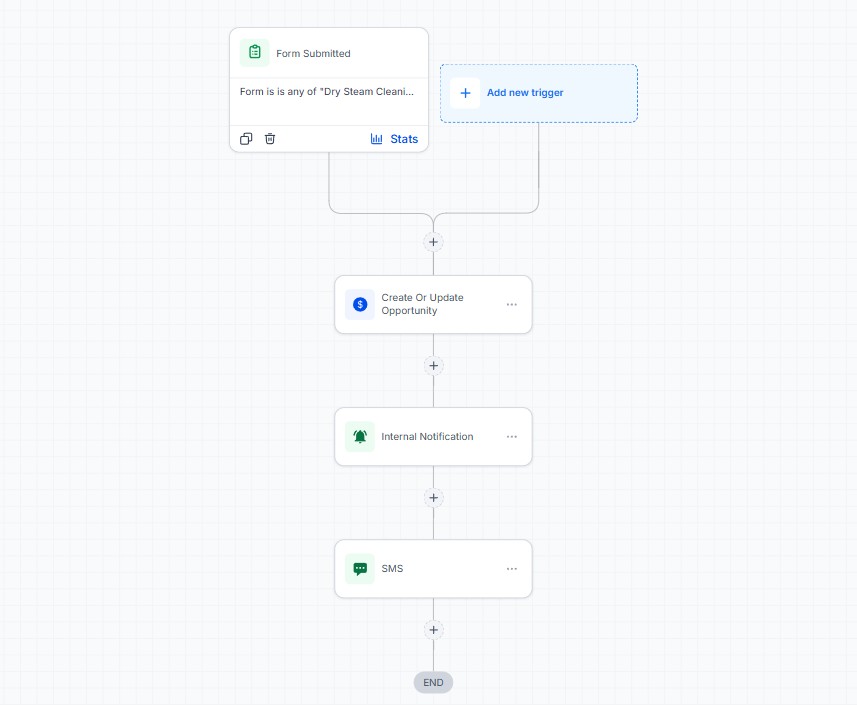Viewport: 857px width, 705px height.
Task: Open the Internal Notification action
Action: point(433,437)
